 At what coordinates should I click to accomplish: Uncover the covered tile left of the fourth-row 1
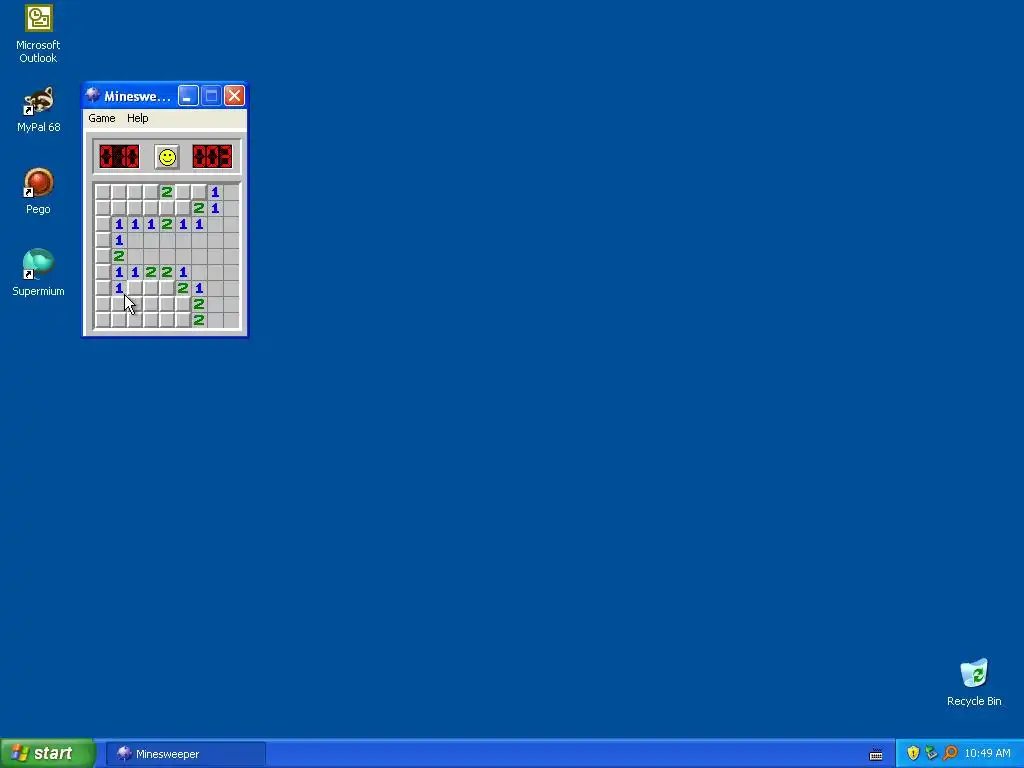(x=103, y=240)
